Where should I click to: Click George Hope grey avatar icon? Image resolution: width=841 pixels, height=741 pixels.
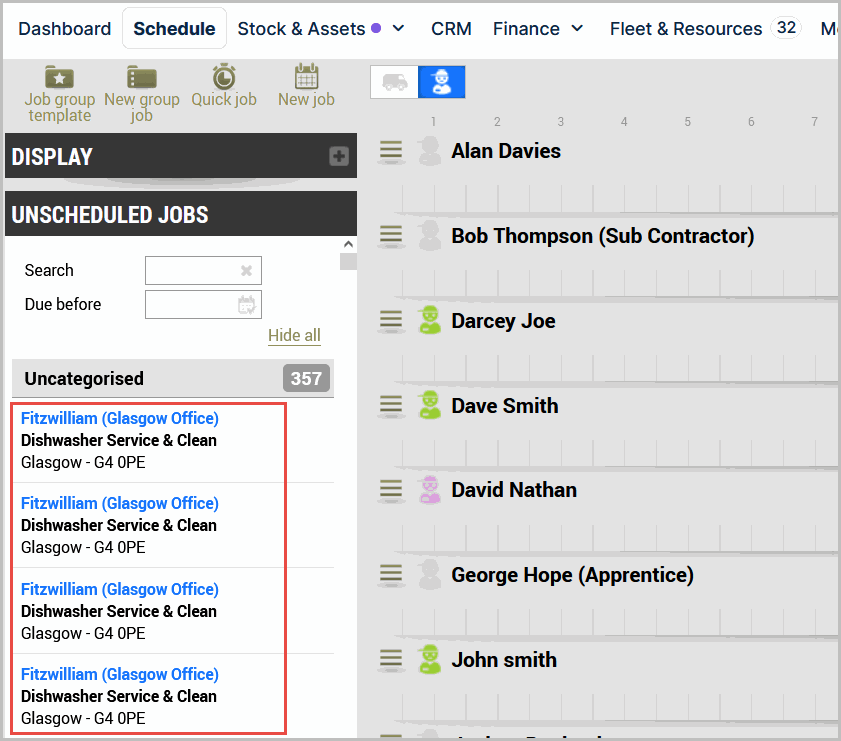[430, 574]
